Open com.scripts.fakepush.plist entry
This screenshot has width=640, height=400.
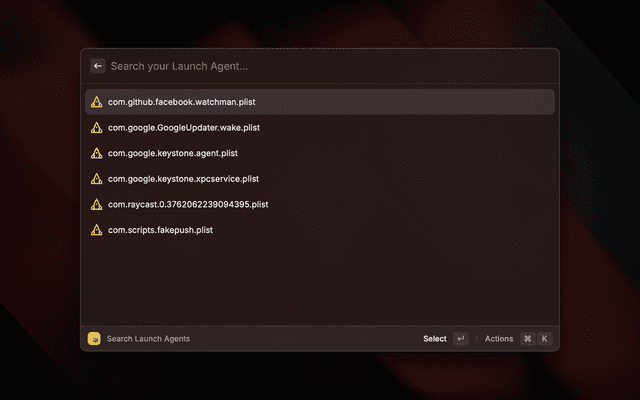160,230
